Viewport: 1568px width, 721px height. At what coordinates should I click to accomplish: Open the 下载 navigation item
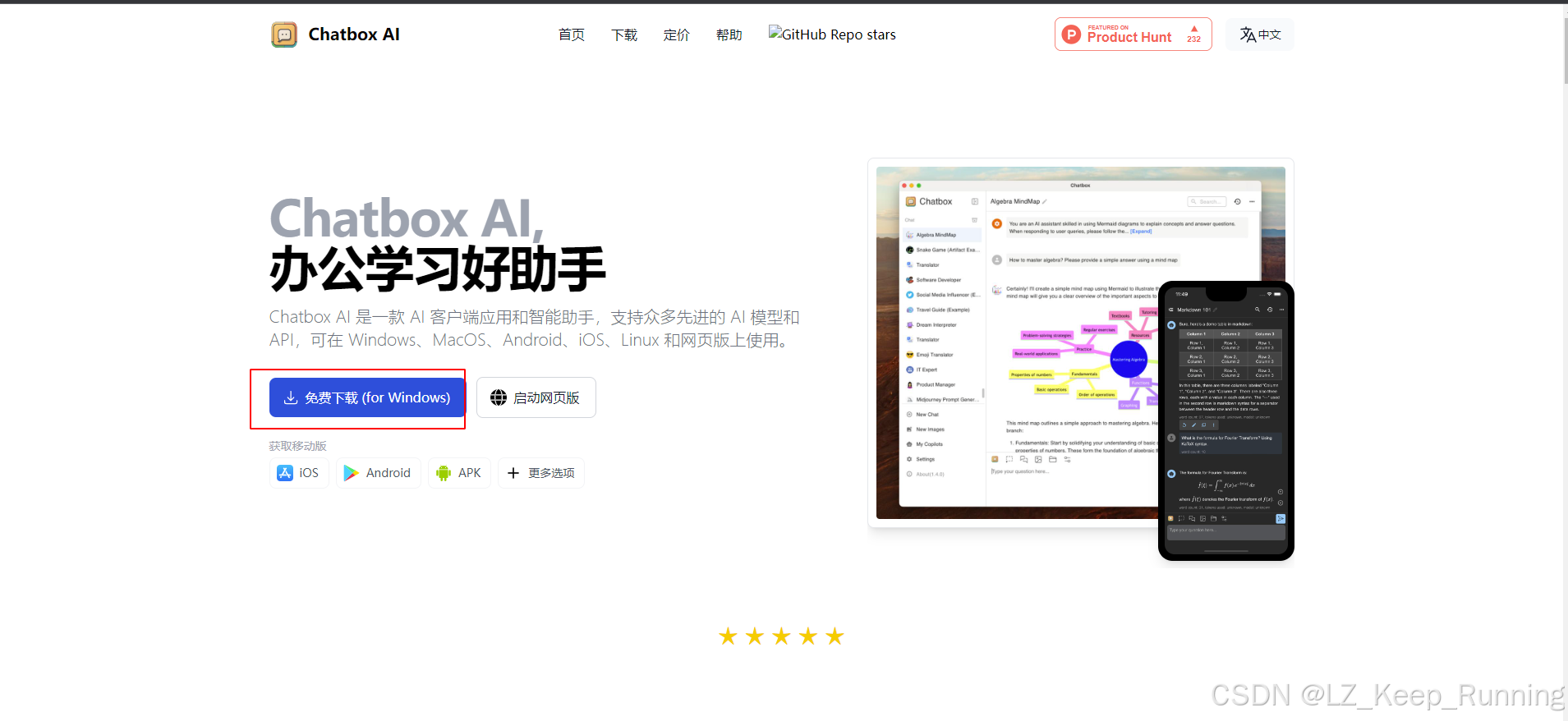click(x=624, y=34)
